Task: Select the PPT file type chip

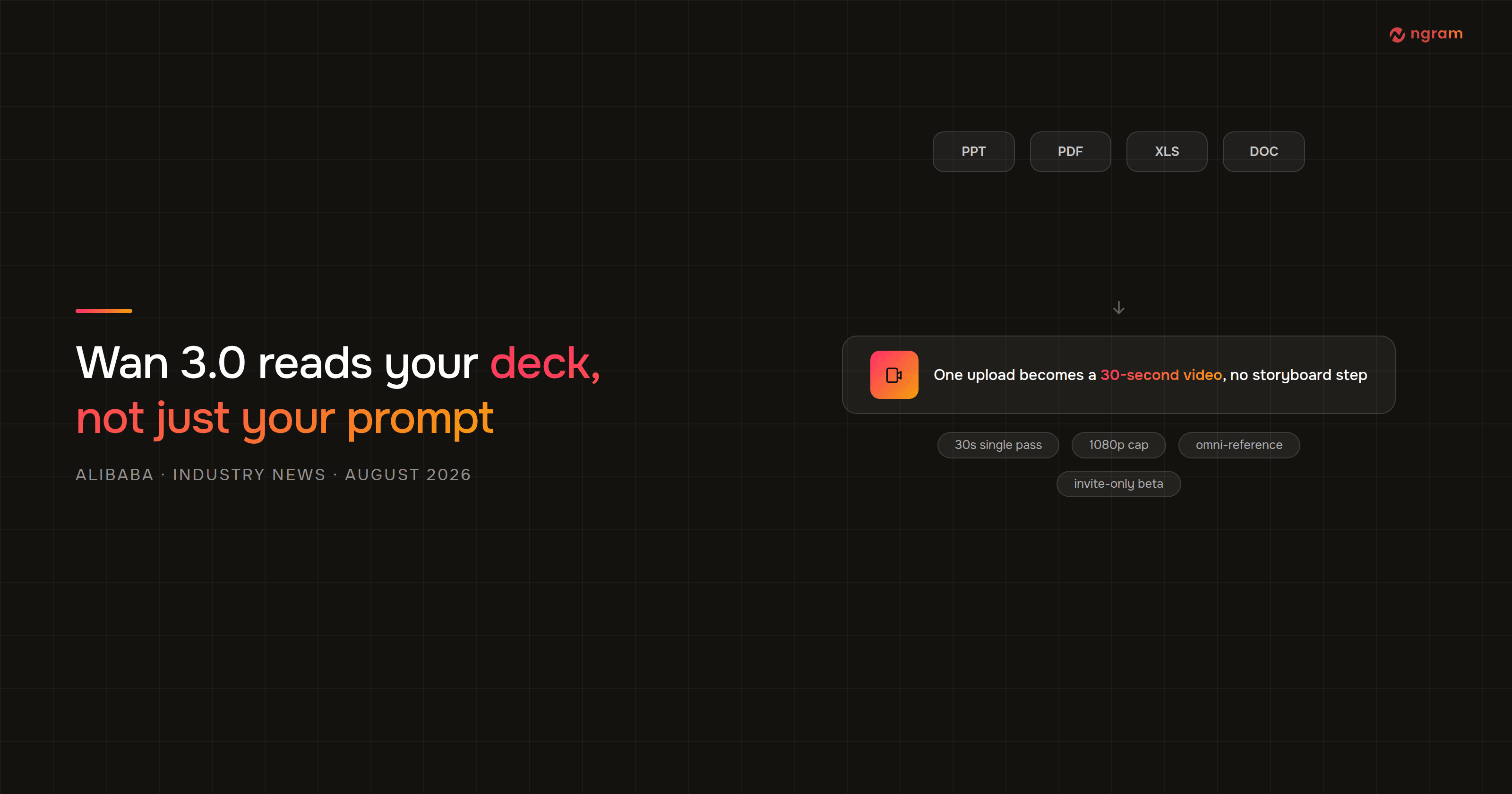Action: pyautogui.click(x=973, y=152)
